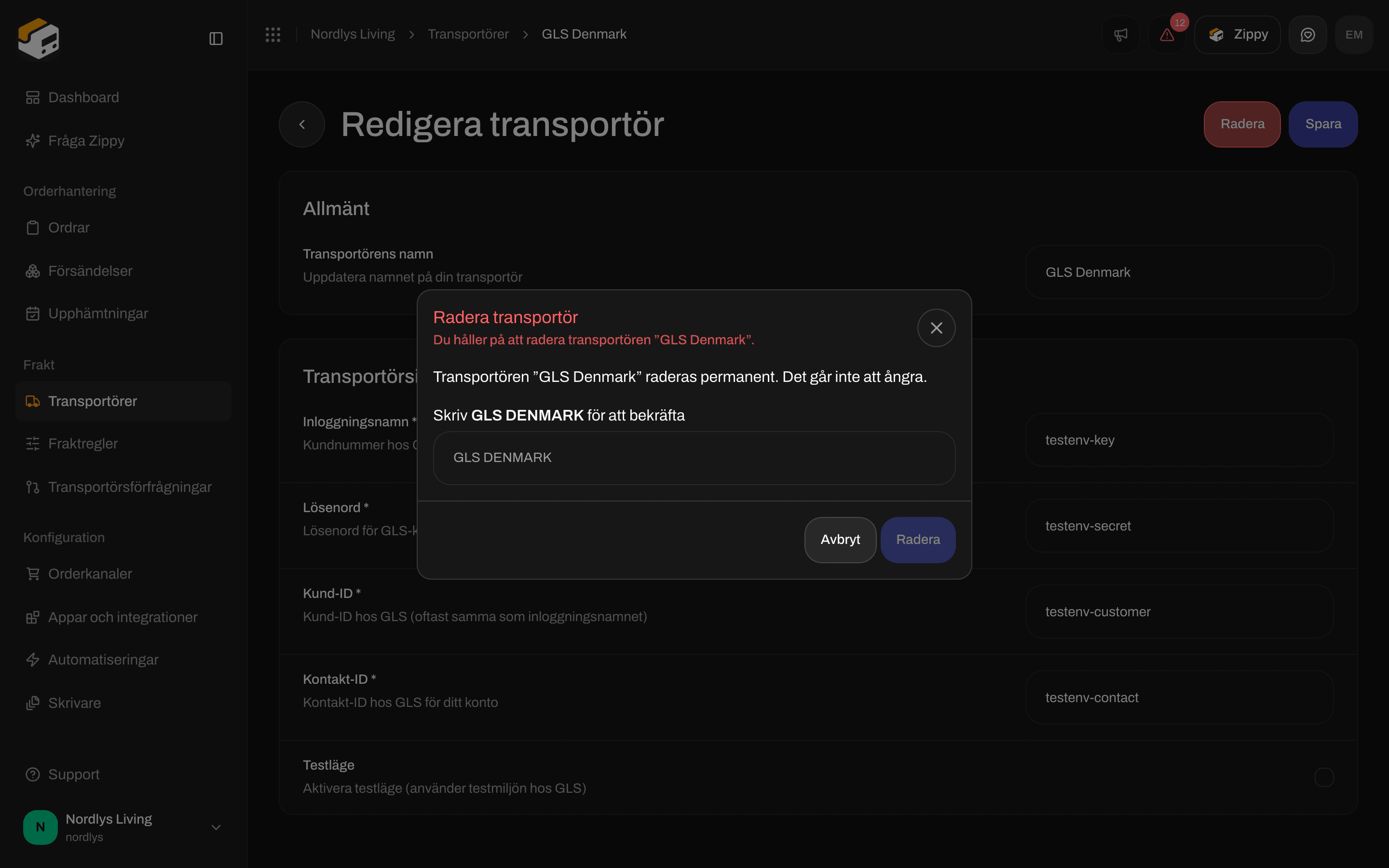
Task: Open the announcements megaphone icon
Action: pyautogui.click(x=1120, y=35)
